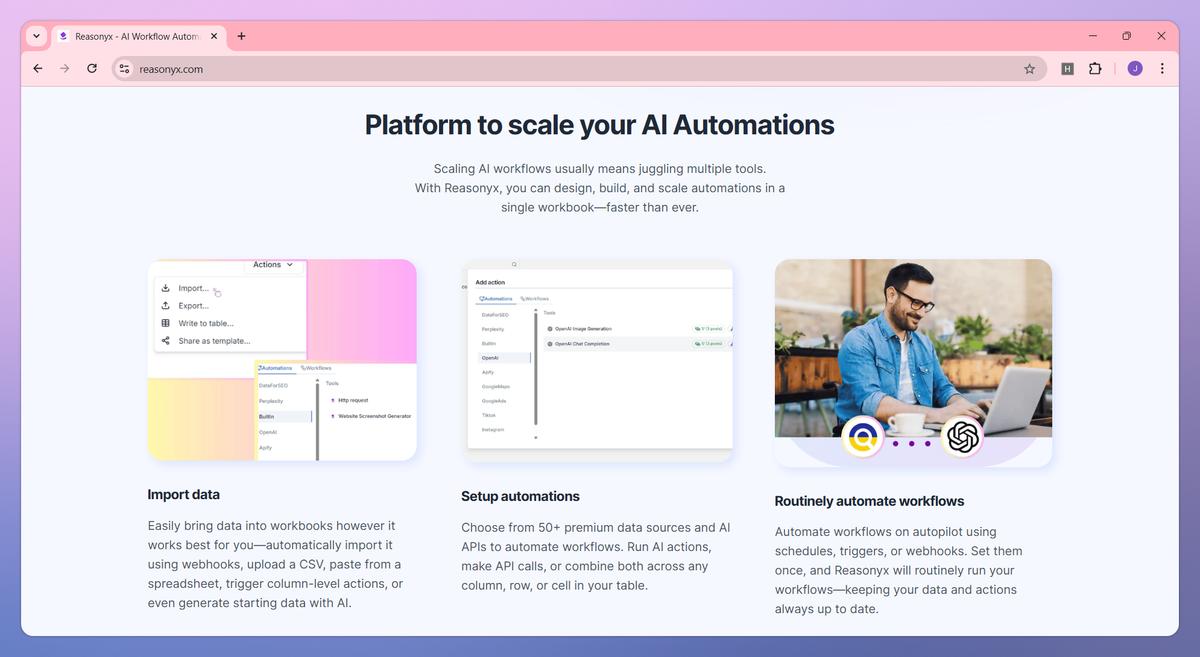
Task: Open the Chrome three-dot menu
Action: [x=1162, y=69]
